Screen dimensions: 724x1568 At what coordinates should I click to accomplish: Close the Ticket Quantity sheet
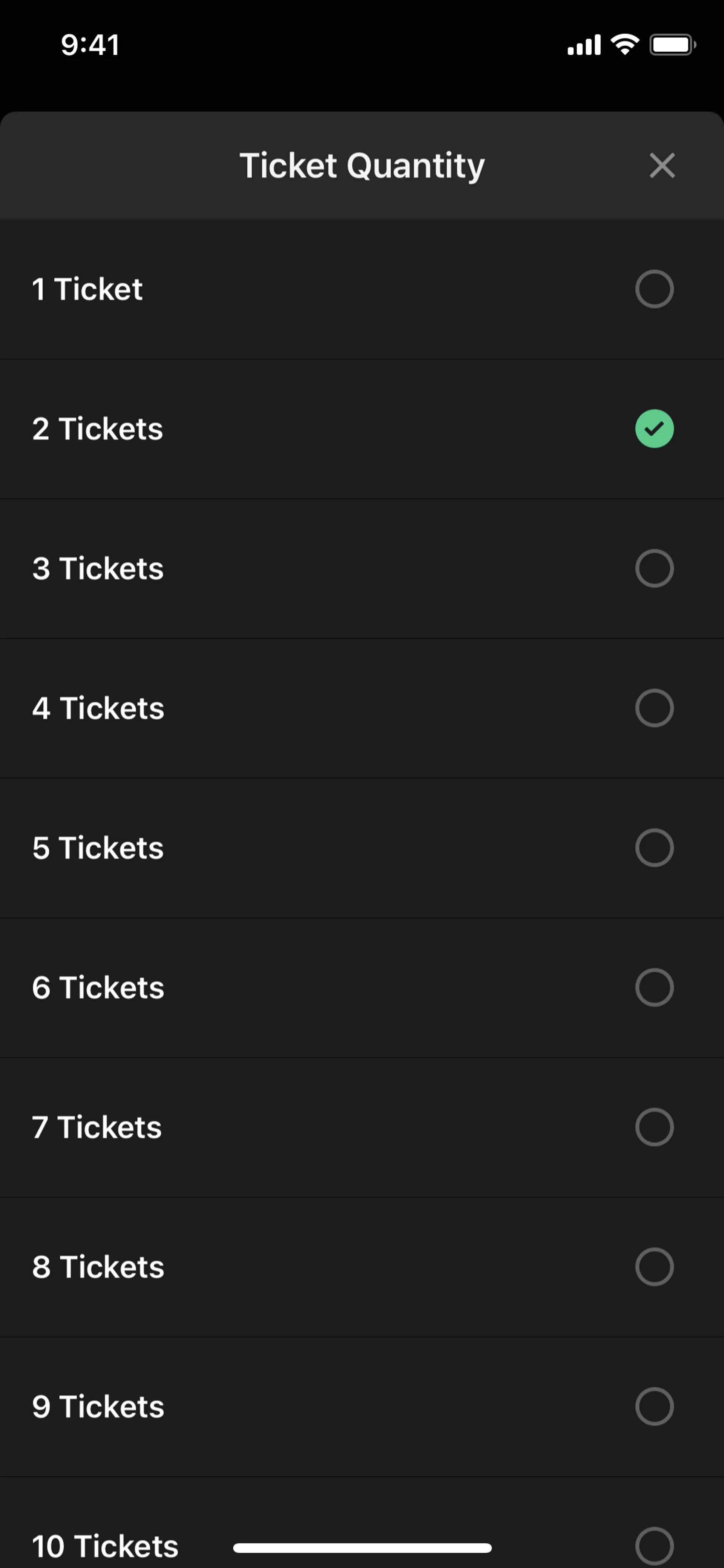click(662, 166)
